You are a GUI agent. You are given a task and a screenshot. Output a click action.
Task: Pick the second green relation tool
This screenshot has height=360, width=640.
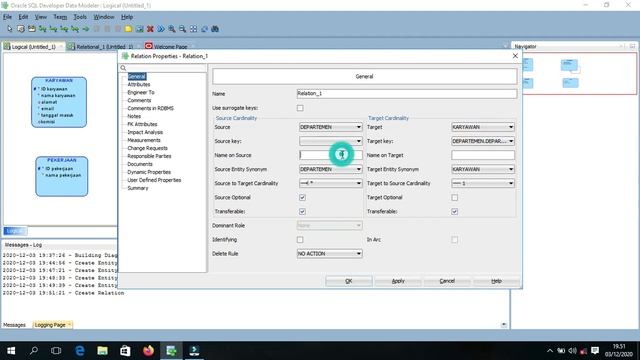(x=53, y=29)
